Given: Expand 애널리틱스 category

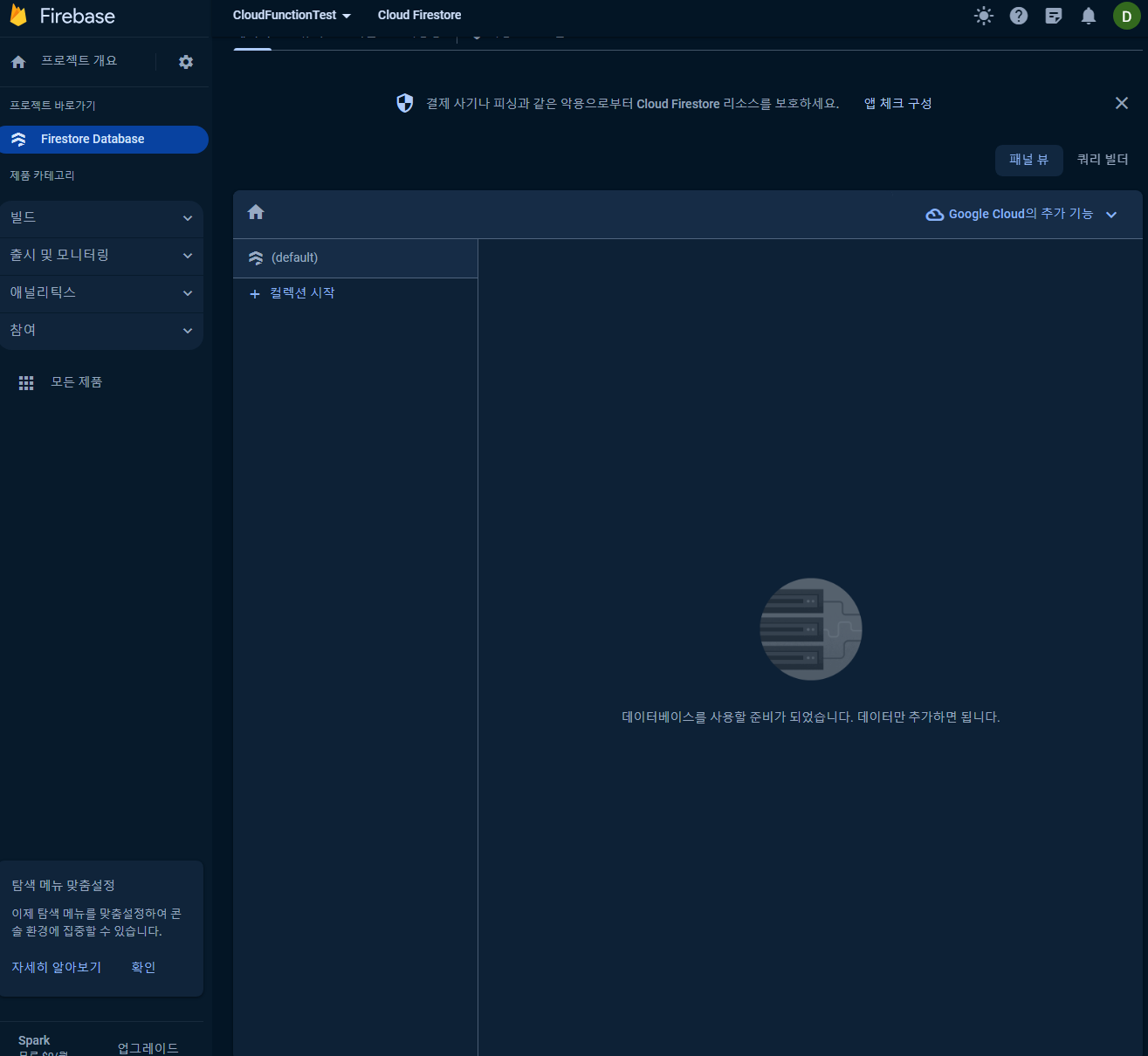Looking at the screenshot, I should [x=101, y=293].
